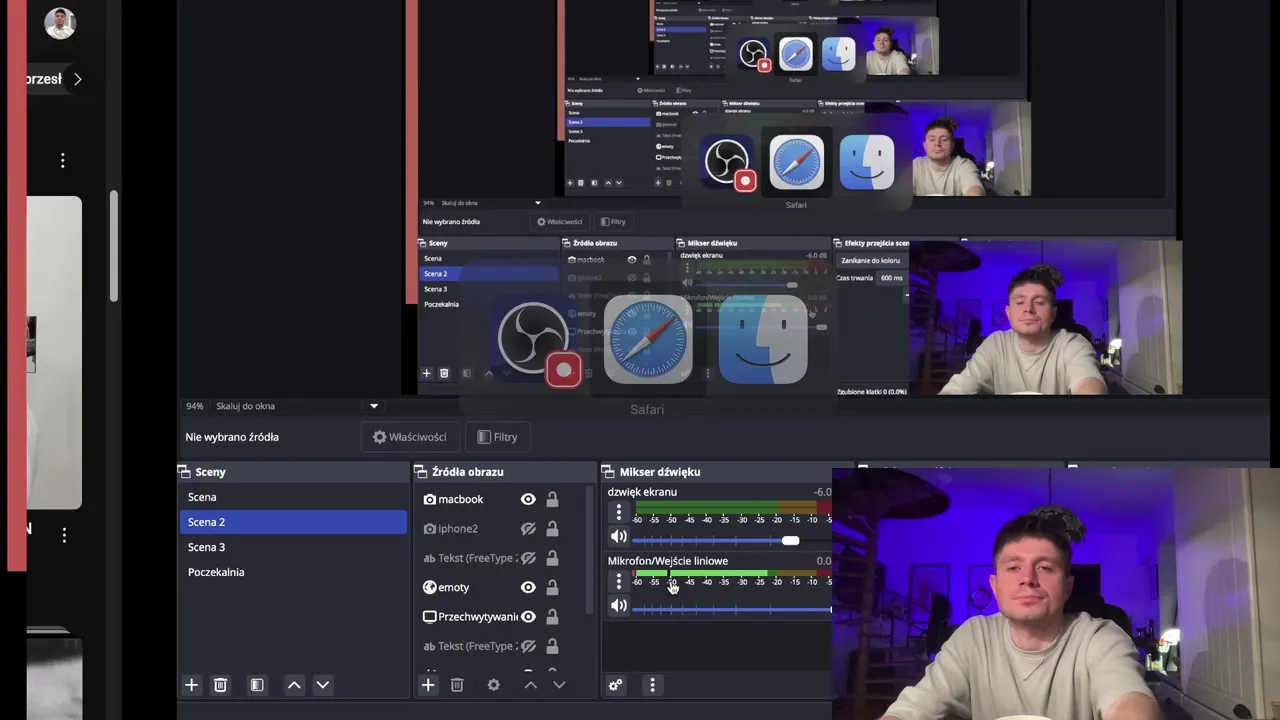This screenshot has width=1280, height=720.
Task: Move source up in Źródła obrazu toolbar
Action: point(531,685)
